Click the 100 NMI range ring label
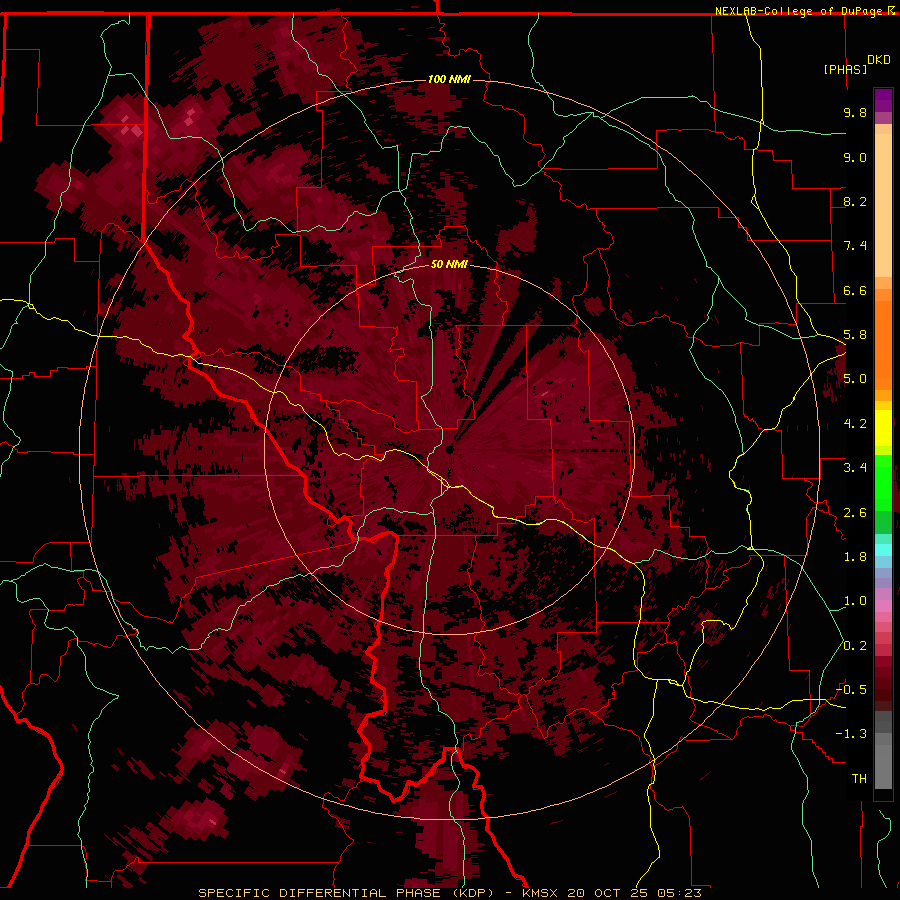This screenshot has width=900, height=900. coord(449,79)
